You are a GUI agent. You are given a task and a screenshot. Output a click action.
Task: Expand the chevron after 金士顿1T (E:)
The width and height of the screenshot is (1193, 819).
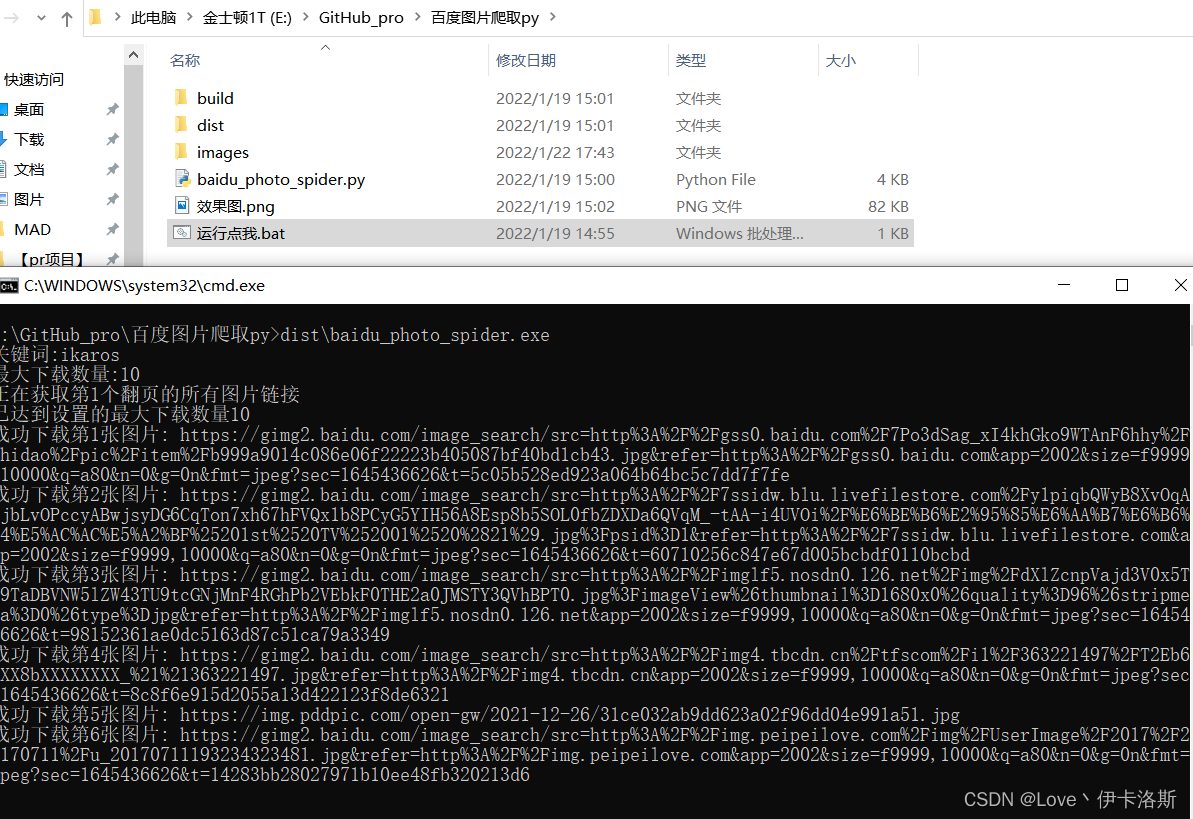click(x=305, y=17)
